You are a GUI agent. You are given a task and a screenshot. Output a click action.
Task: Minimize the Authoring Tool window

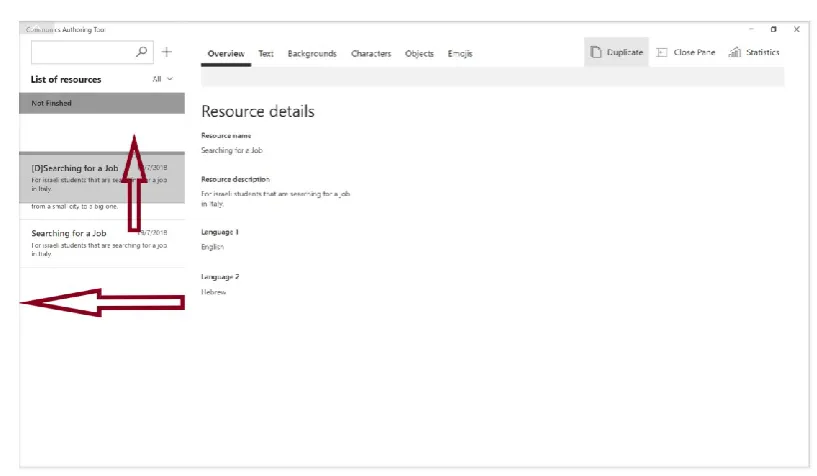point(751,29)
